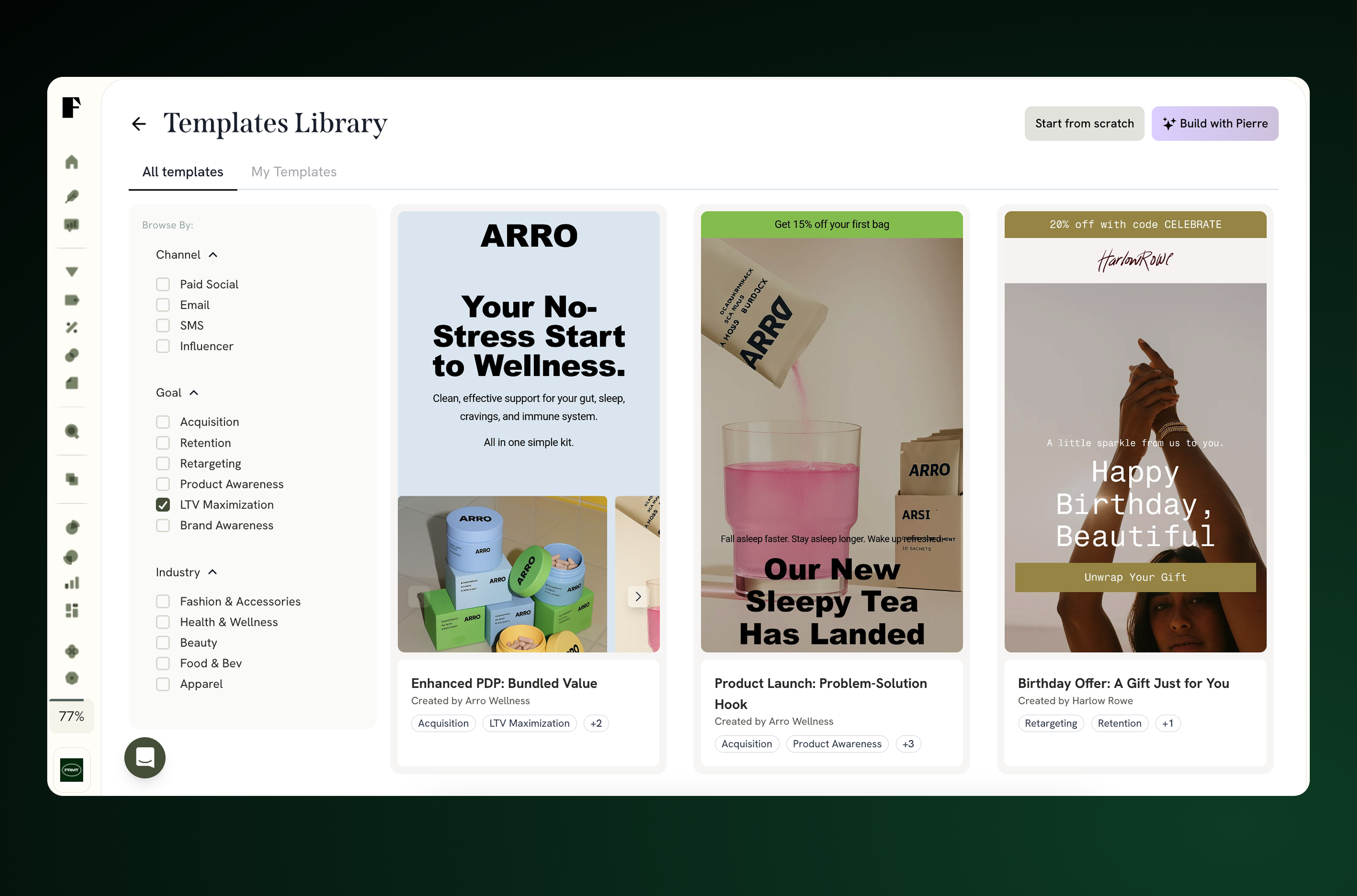This screenshot has width=1357, height=896.
Task: Expand the +3 tags on Product Launch card
Action: pyautogui.click(x=908, y=743)
